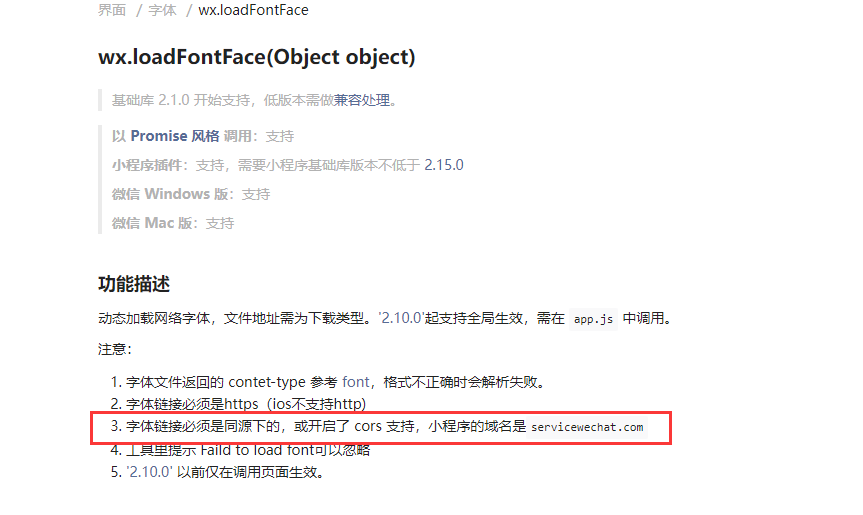Click the wx.loadFontFace(Object object) page heading
This screenshot has width=863, height=515.
256,57
